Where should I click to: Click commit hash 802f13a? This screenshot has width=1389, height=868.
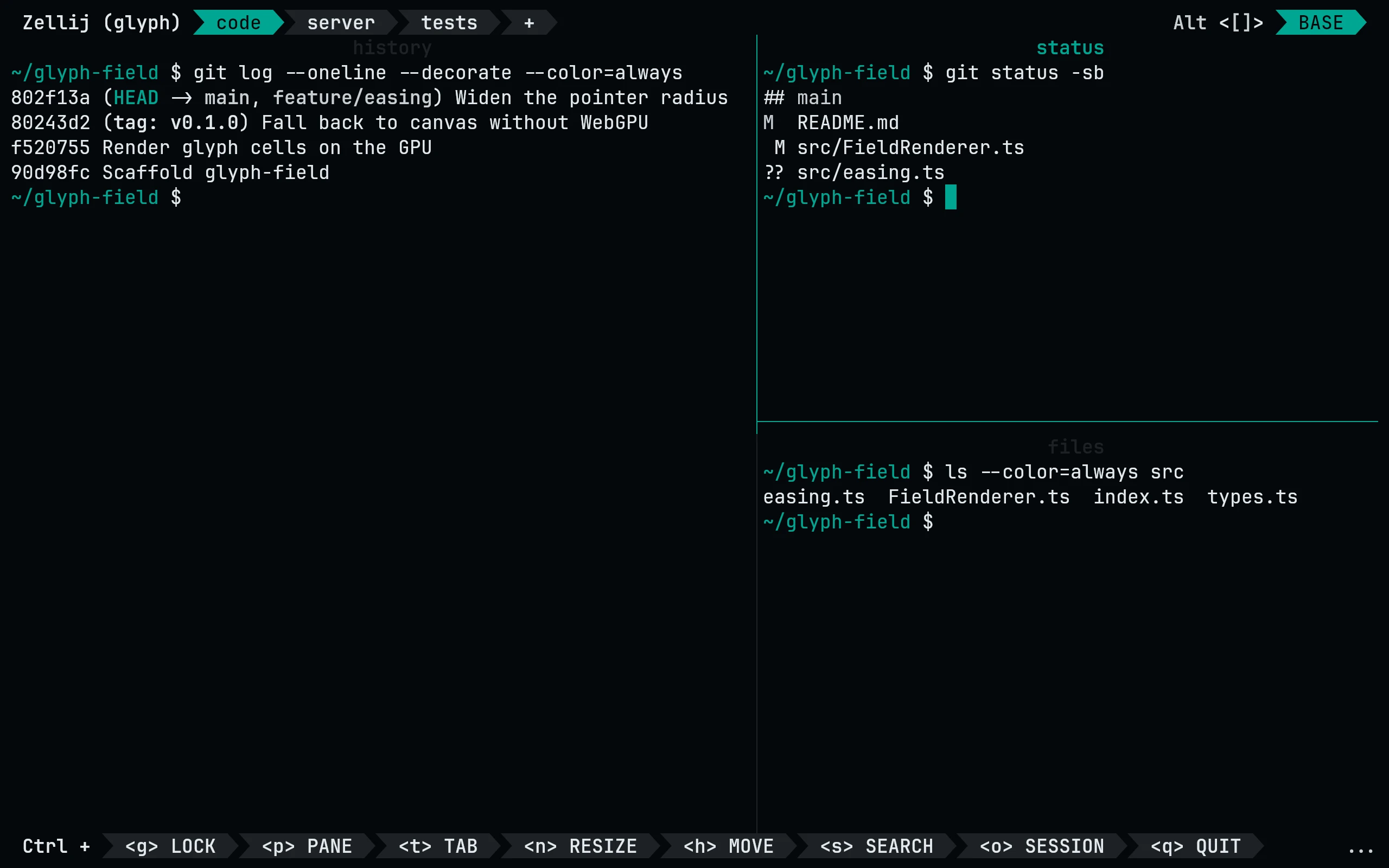point(50,98)
